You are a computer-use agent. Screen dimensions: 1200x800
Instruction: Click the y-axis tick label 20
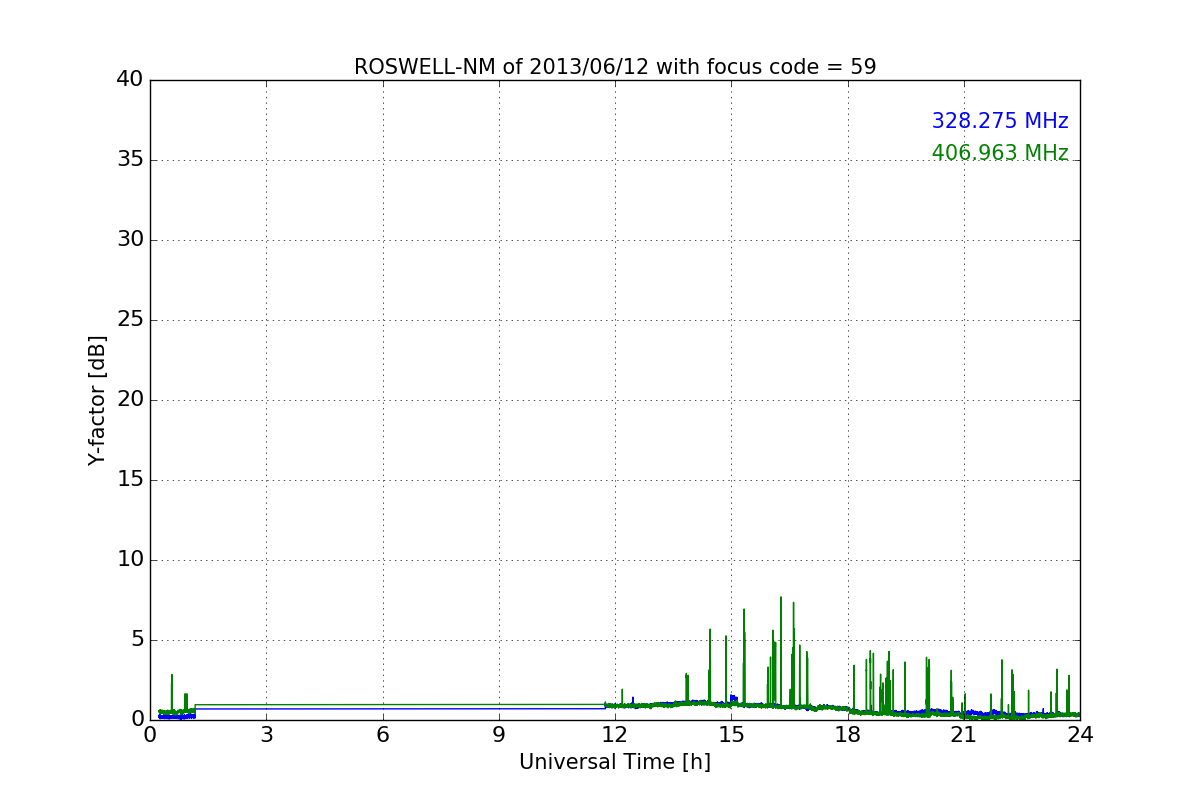(130, 400)
